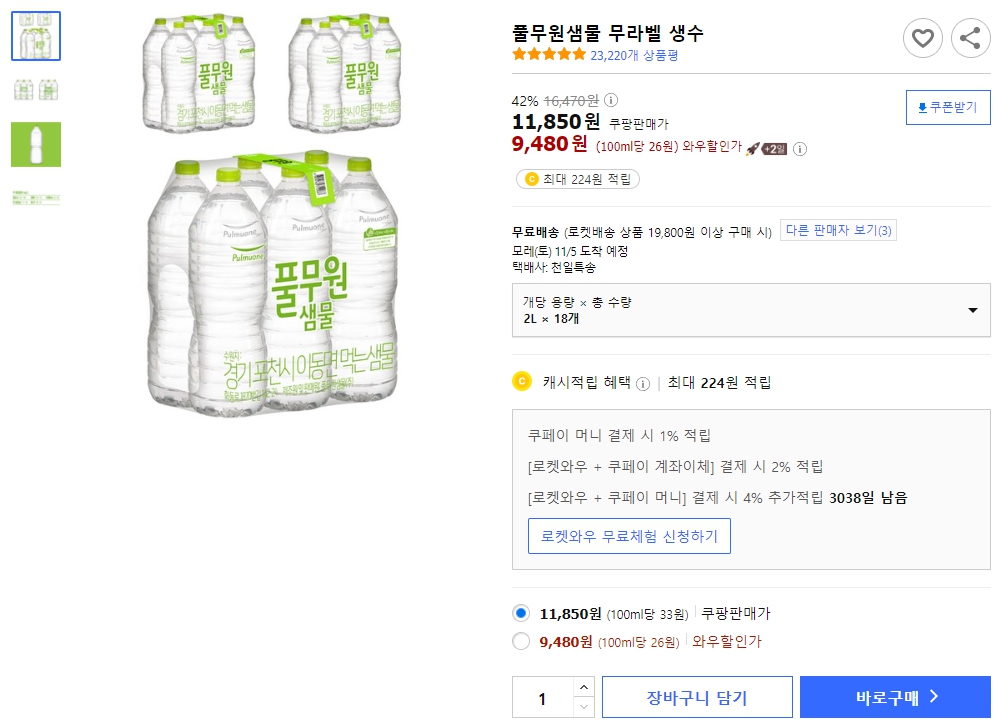
Task: Click the five-star rating stars
Action: (x=548, y=55)
